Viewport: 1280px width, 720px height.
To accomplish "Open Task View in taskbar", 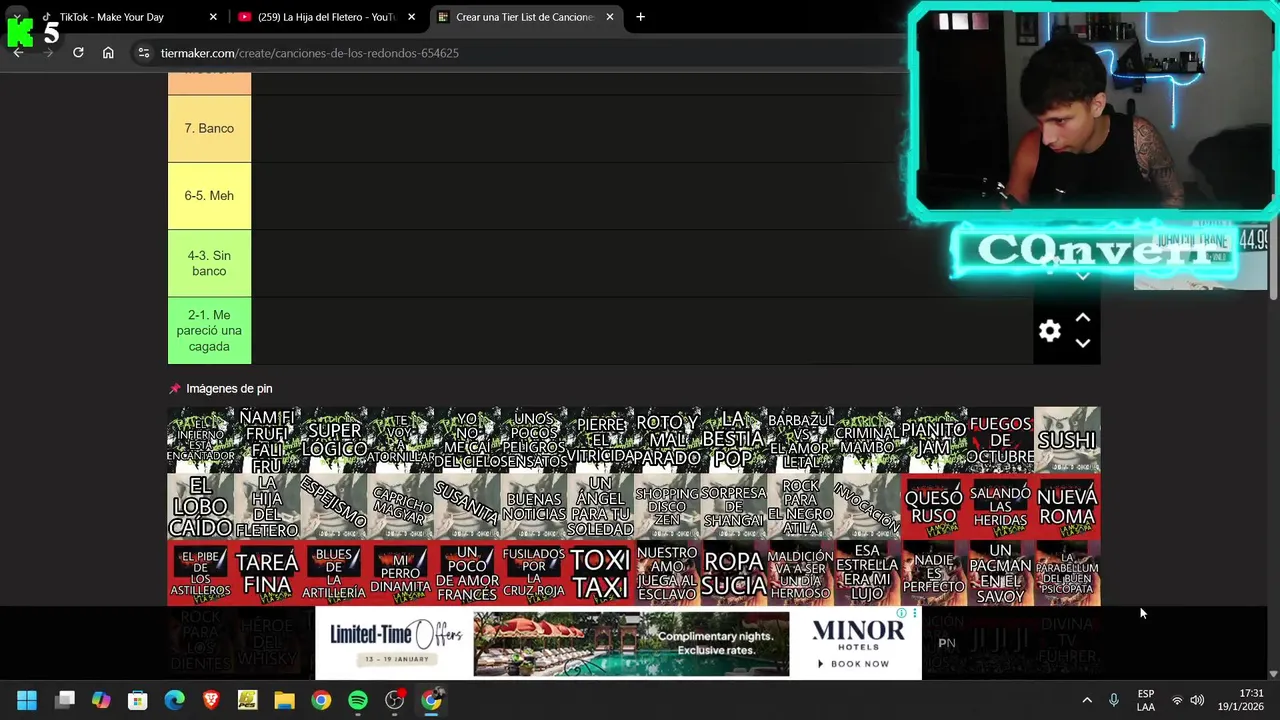I will (65, 701).
